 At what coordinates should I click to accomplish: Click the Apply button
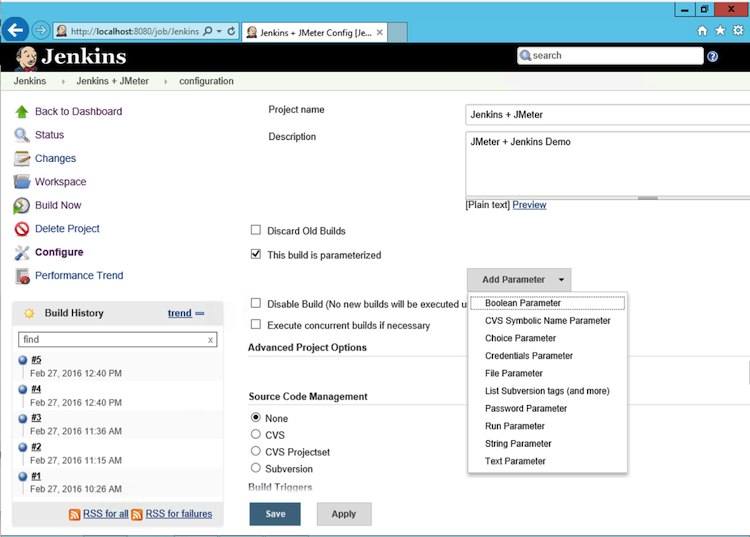click(344, 514)
